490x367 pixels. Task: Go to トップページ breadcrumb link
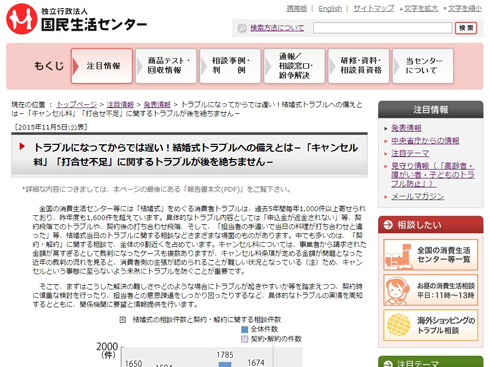77,104
